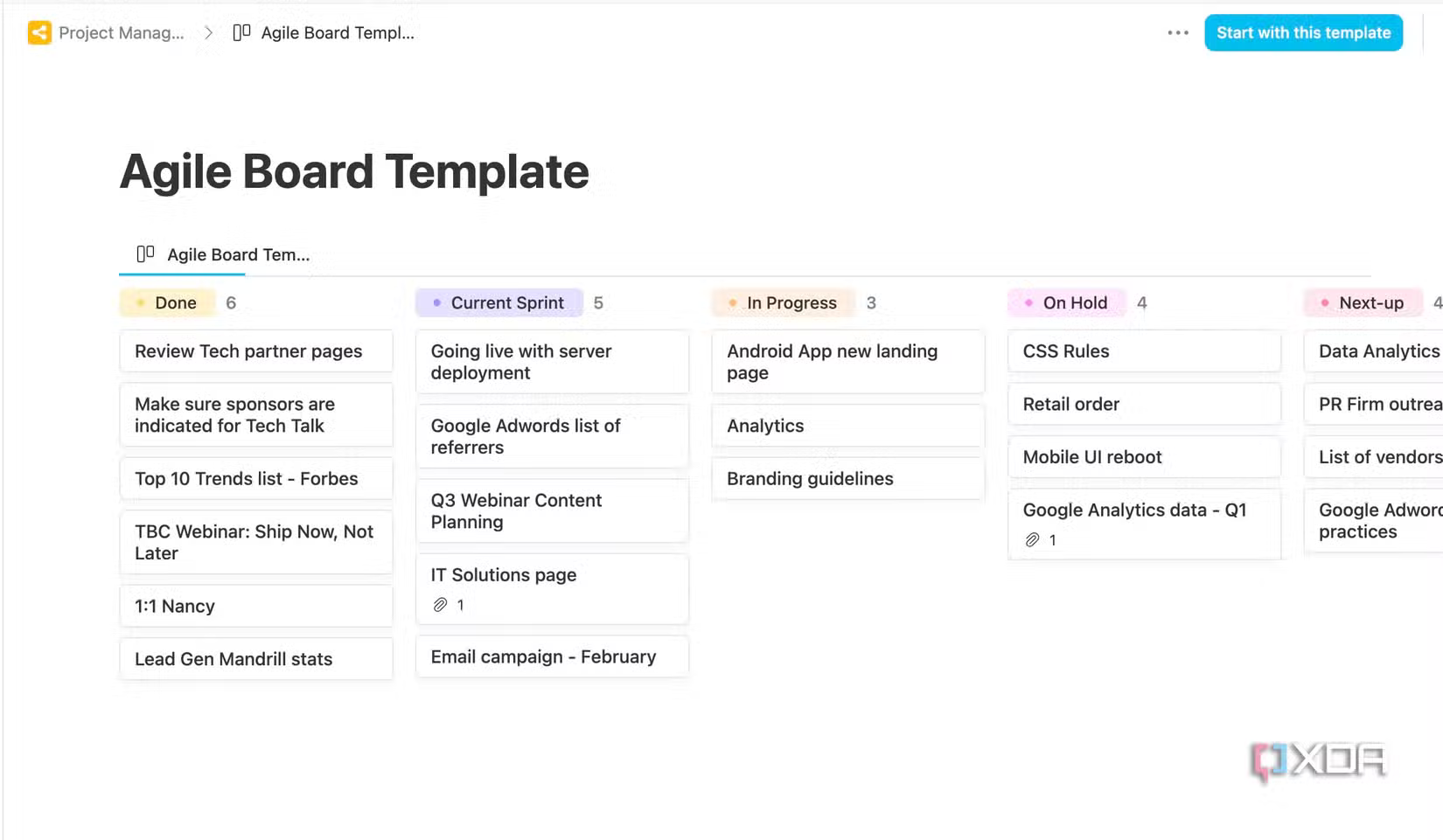The width and height of the screenshot is (1443, 840).
Task: Select the Next-up column header
Action: point(1363,303)
